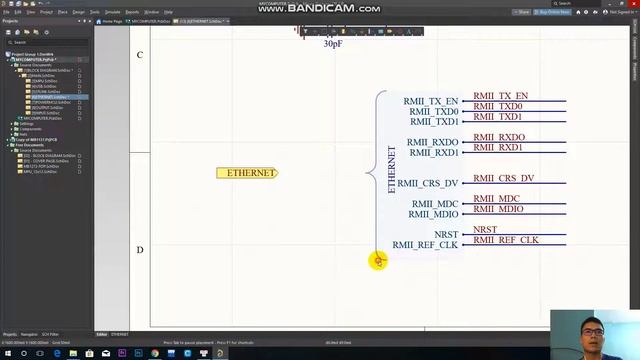This screenshot has height=360, width=640.
Task: Select POWERMCU.SchDoc in the project tree
Action: tap(51, 102)
